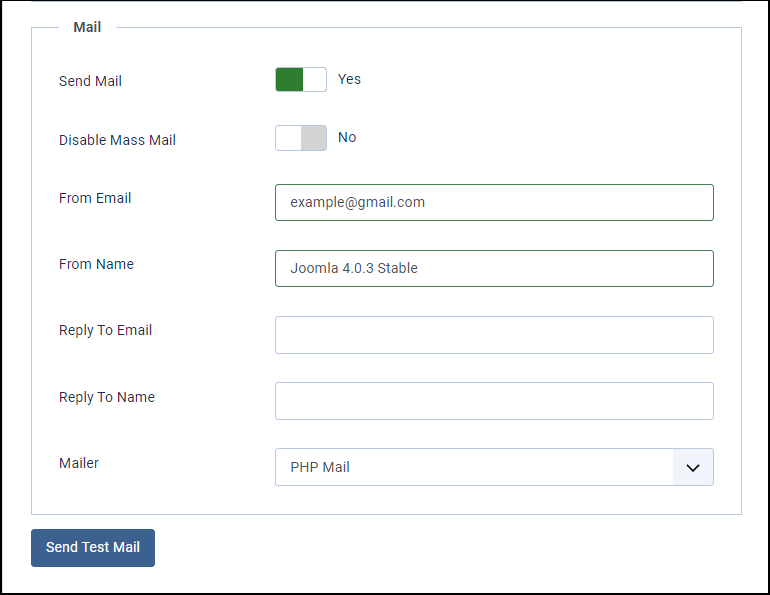The width and height of the screenshot is (770, 595).
Task: Click the Disable Mass Mail label text
Action: point(117,140)
